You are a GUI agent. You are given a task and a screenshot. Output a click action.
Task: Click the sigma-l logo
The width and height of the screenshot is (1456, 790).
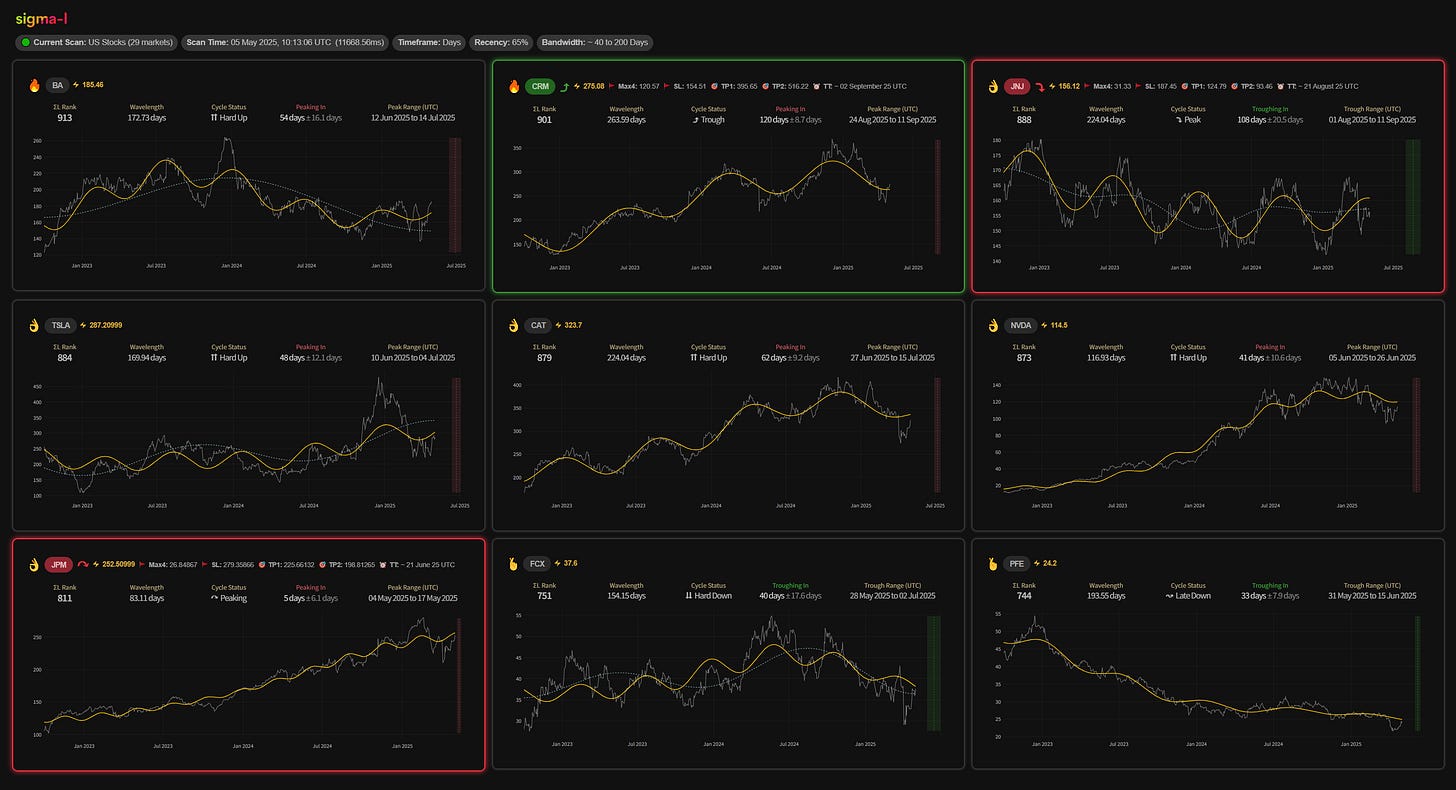coord(41,17)
